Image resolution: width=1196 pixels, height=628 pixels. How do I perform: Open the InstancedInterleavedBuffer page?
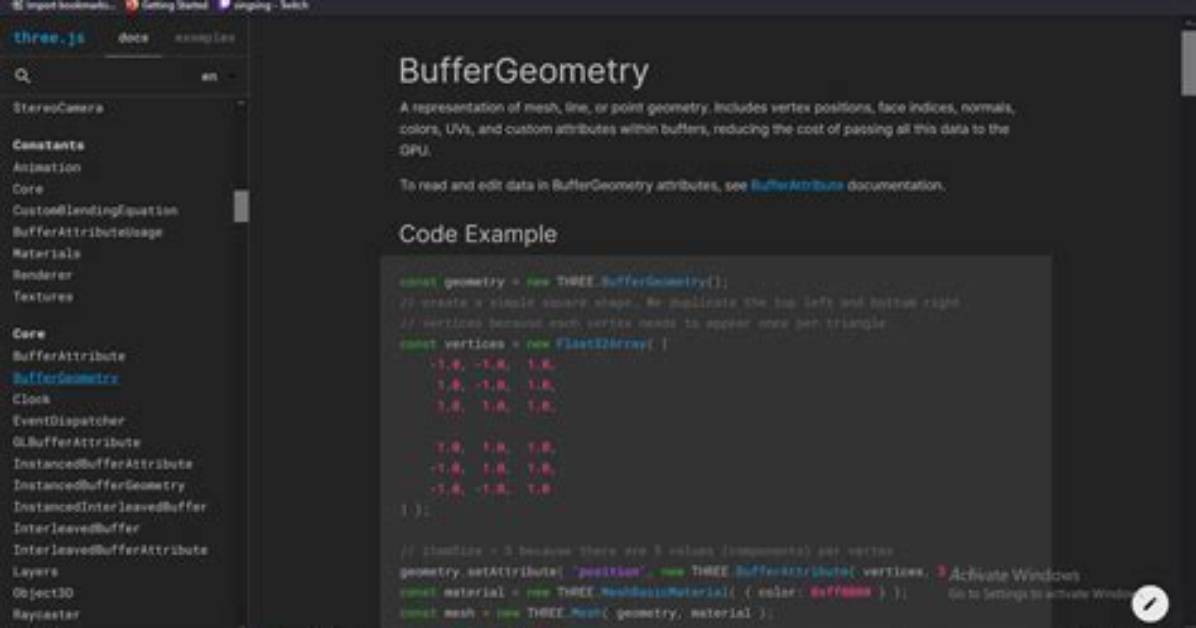click(110, 507)
